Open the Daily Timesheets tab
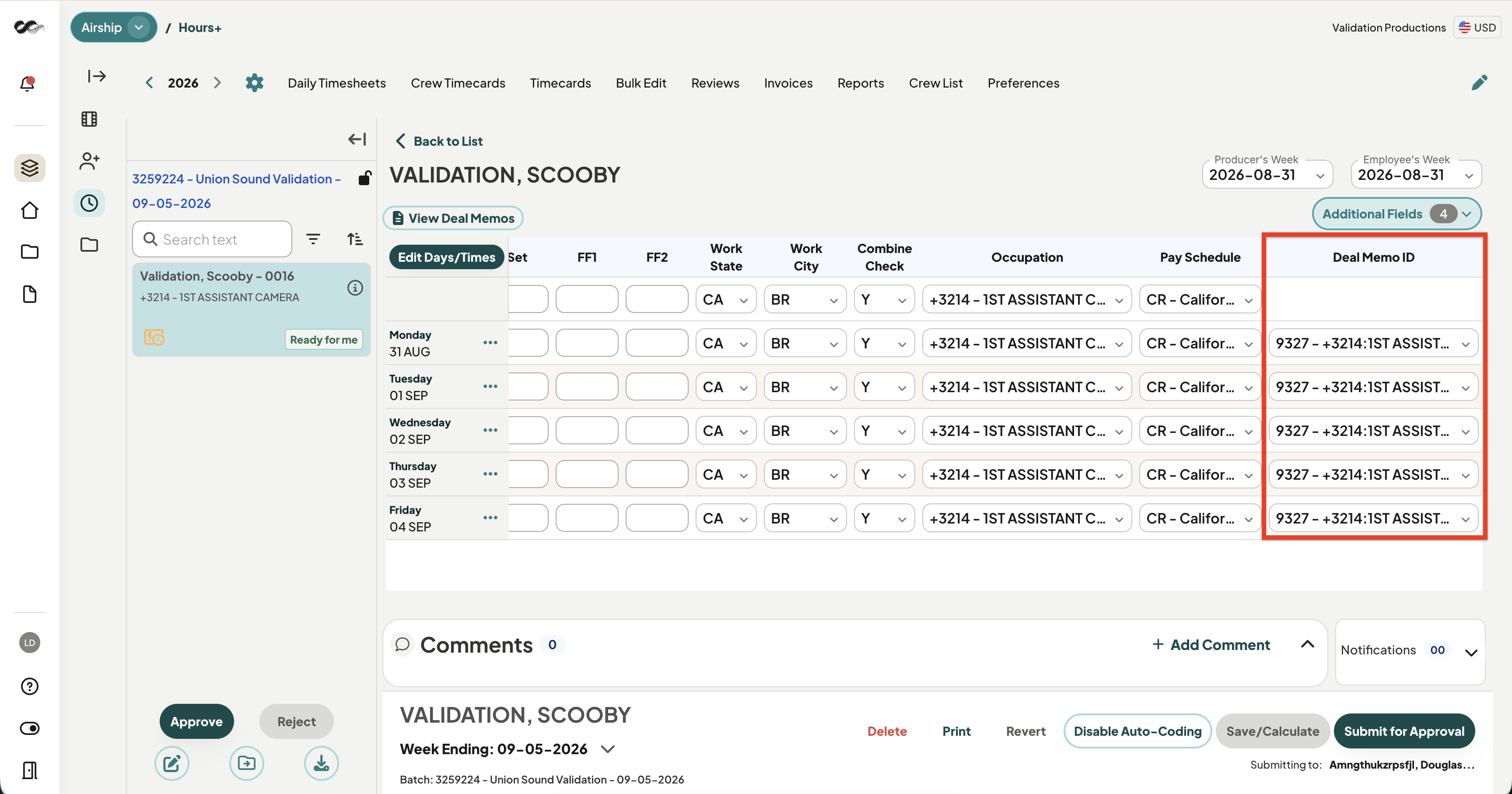The height and width of the screenshot is (794, 1512). 336,83
